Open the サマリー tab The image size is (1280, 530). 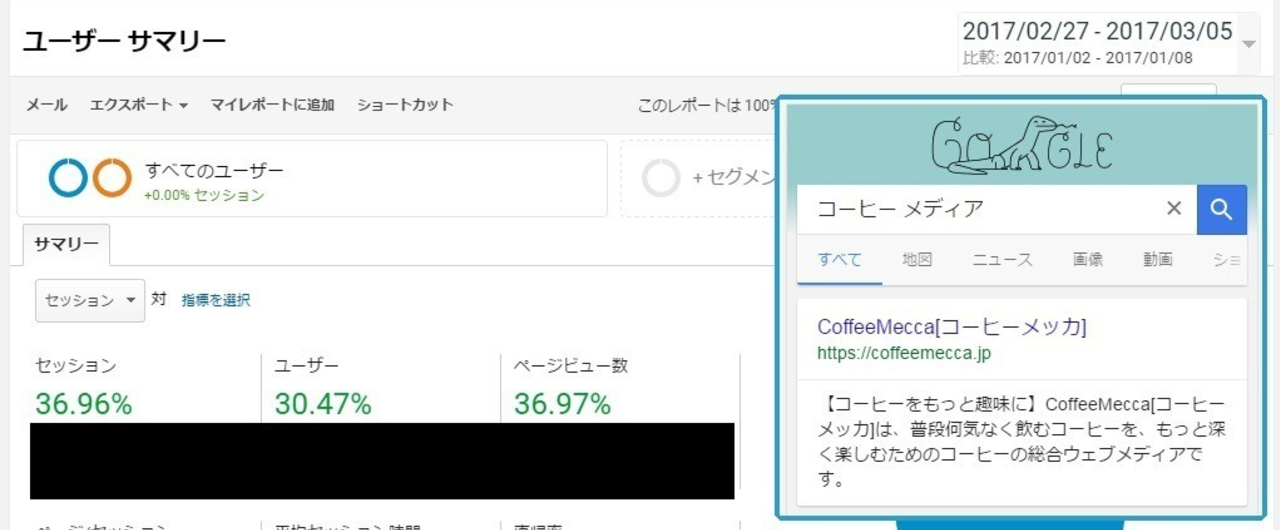(66, 245)
